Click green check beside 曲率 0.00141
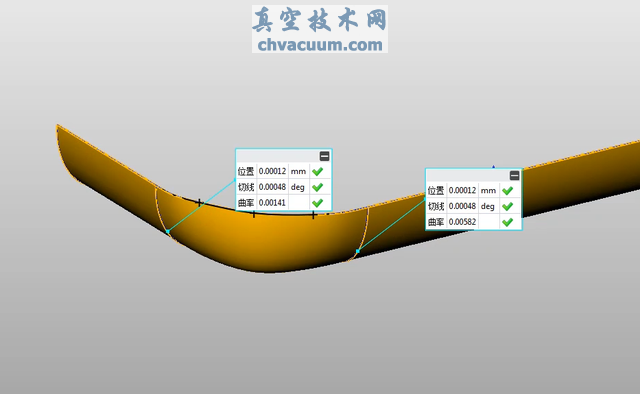 (318, 203)
